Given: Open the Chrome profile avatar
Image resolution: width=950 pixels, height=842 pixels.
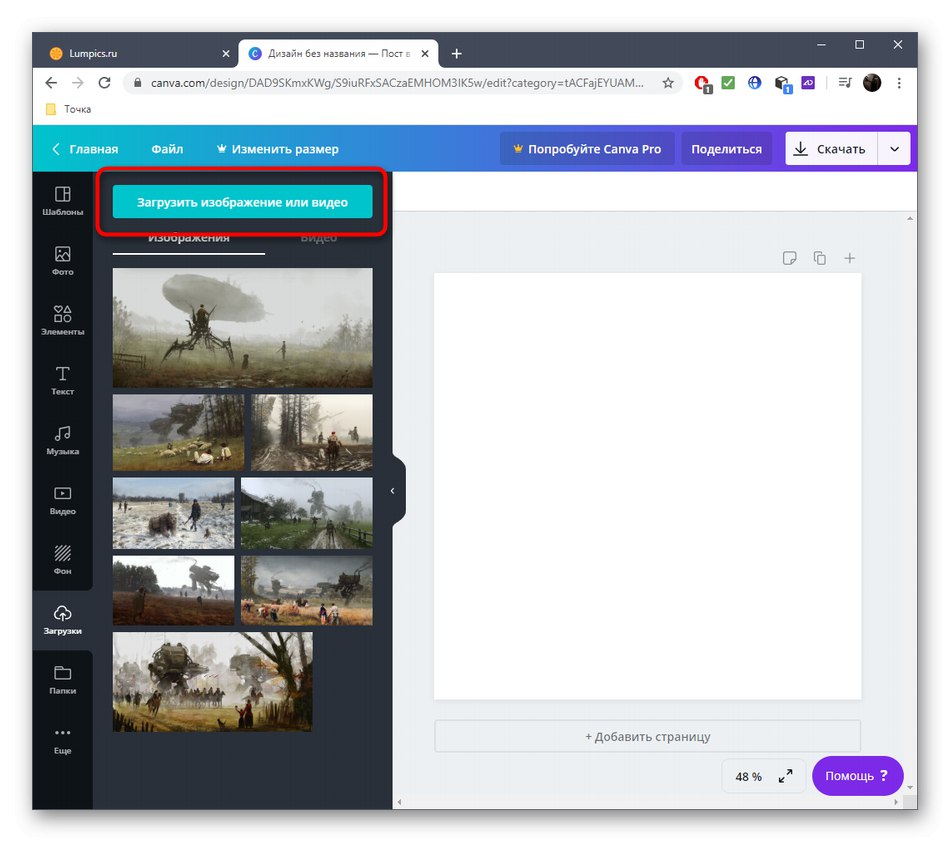Looking at the screenshot, I should point(872,82).
